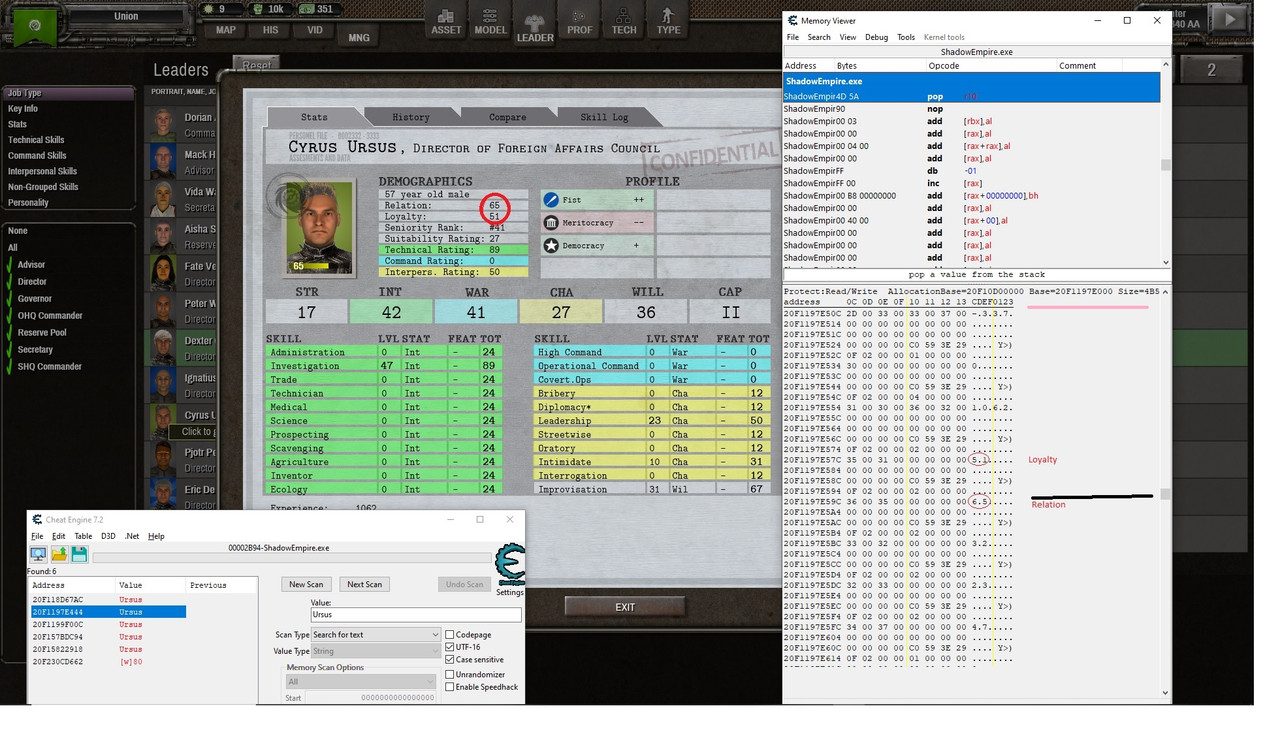Toggle the Secretary job filter
The width and height of the screenshot is (1280, 742).
(x=9, y=350)
